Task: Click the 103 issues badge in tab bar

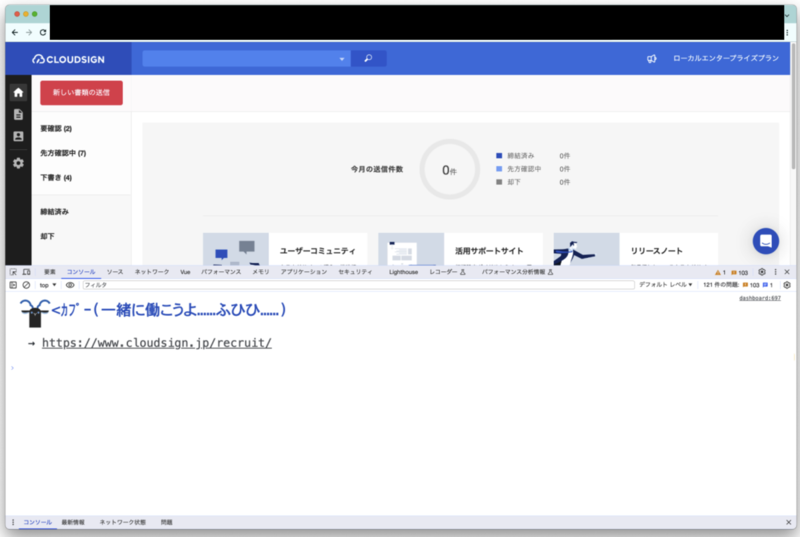Action: 740,272
